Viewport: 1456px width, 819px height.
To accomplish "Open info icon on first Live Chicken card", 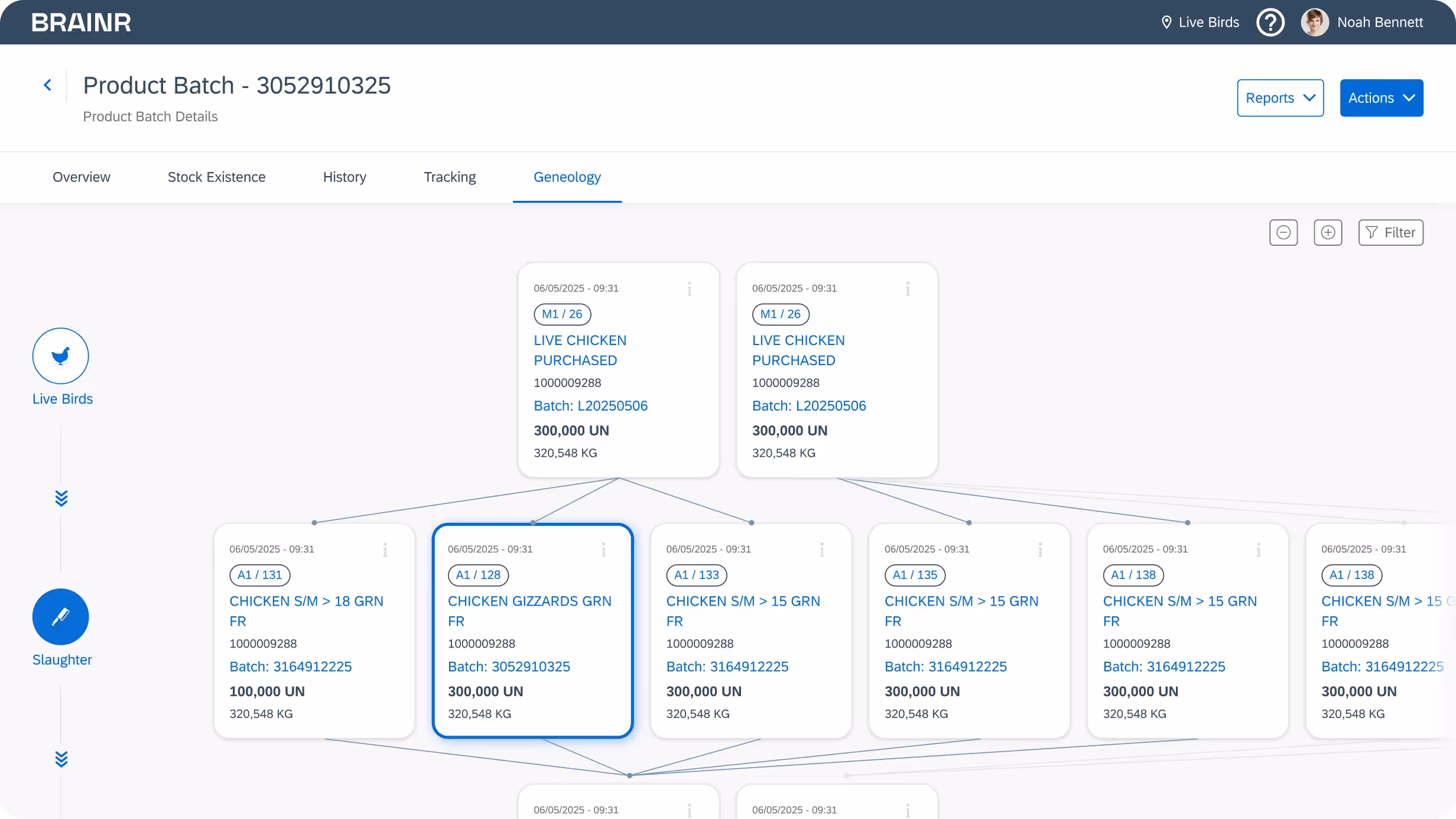I will click(x=689, y=289).
